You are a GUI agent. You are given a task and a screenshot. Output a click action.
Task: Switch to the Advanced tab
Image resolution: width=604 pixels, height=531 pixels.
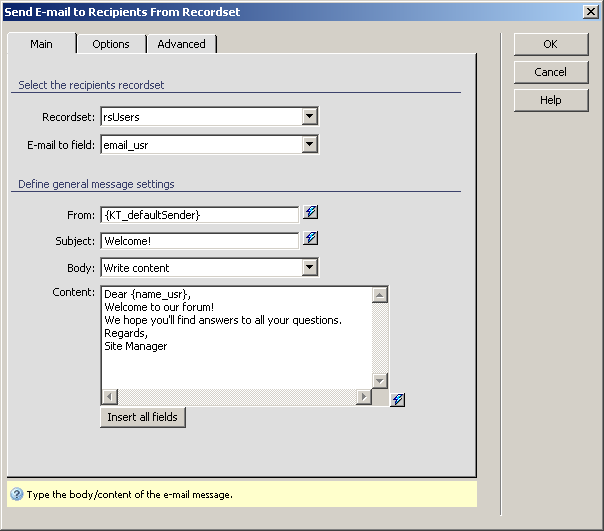click(181, 44)
